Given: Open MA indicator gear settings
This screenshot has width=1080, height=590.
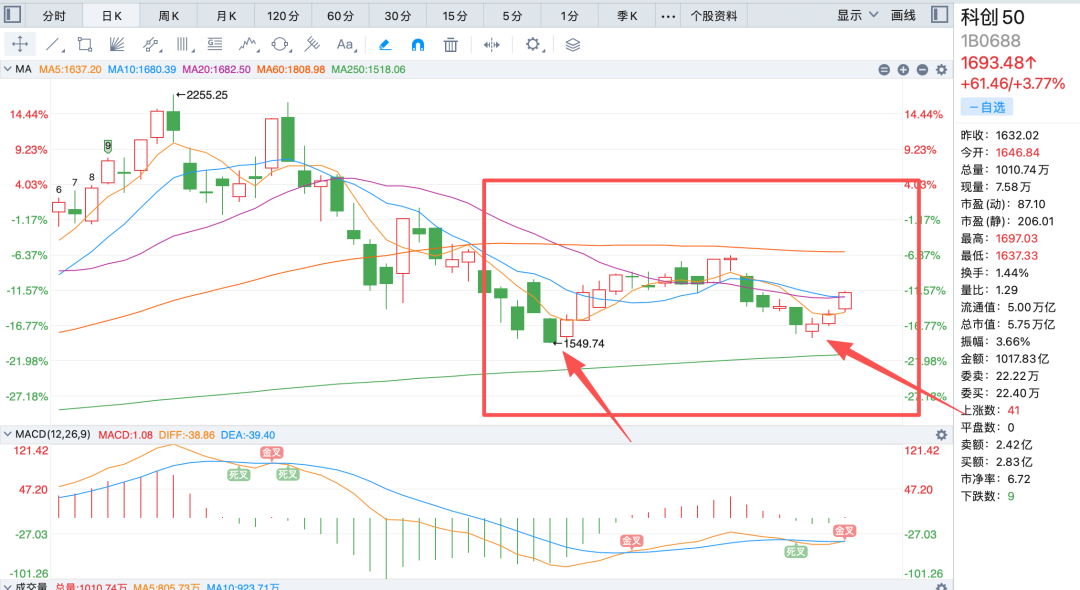Looking at the screenshot, I should pyautogui.click(x=942, y=70).
